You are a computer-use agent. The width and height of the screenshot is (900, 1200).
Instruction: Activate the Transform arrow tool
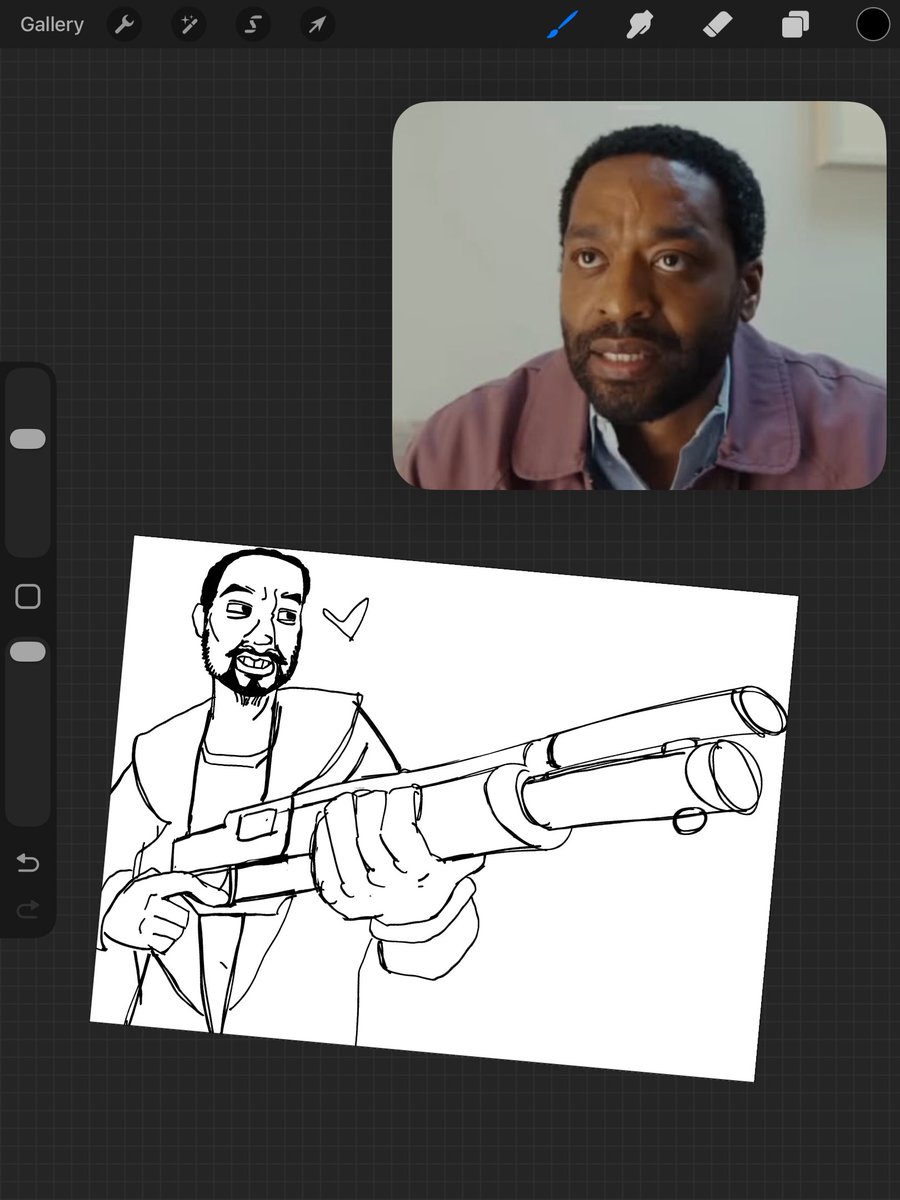(x=317, y=25)
